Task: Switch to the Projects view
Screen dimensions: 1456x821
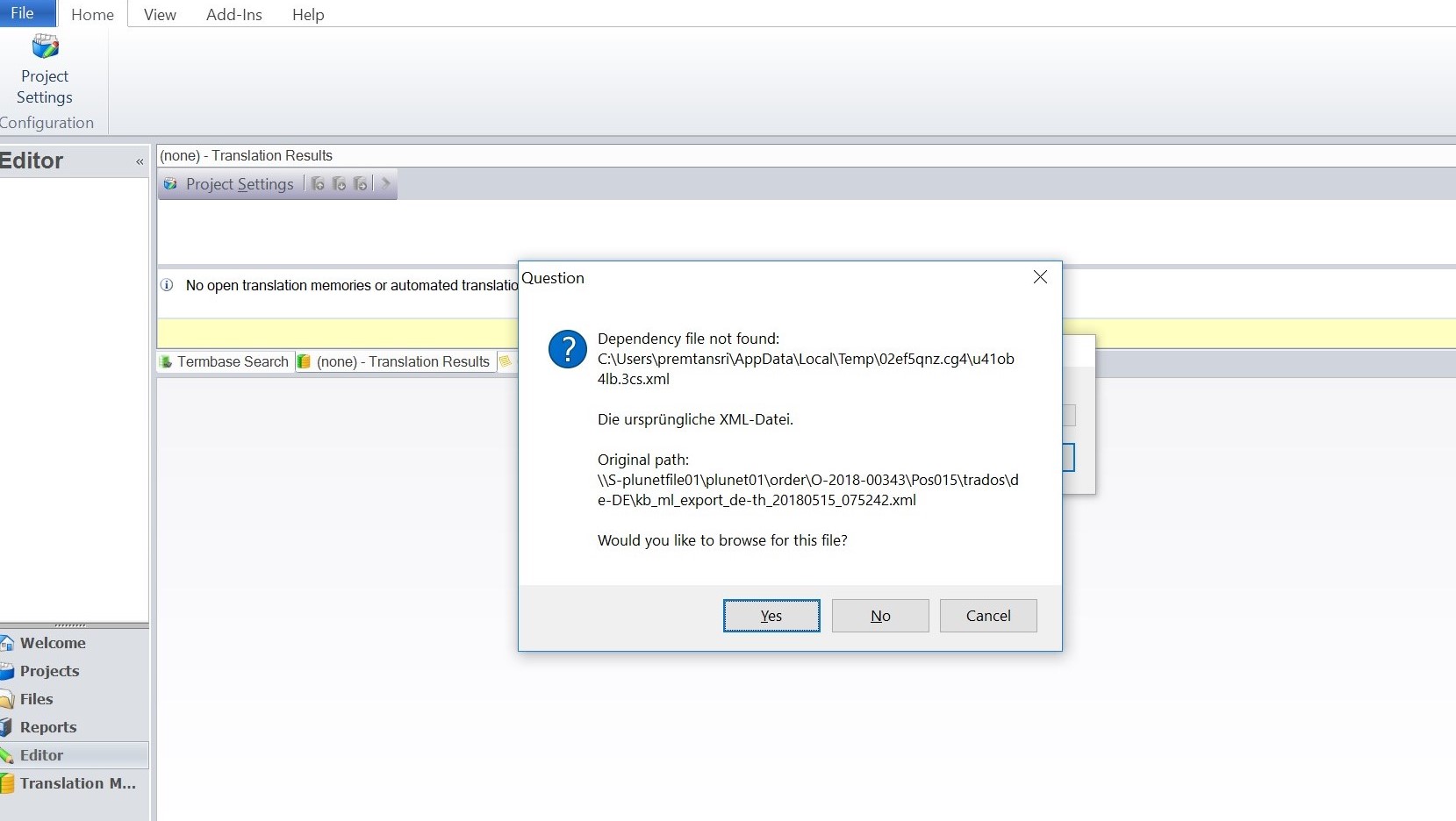Action: [49, 671]
